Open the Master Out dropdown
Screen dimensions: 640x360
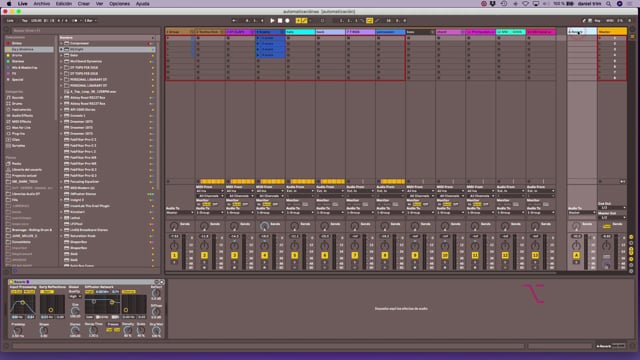coord(612,218)
